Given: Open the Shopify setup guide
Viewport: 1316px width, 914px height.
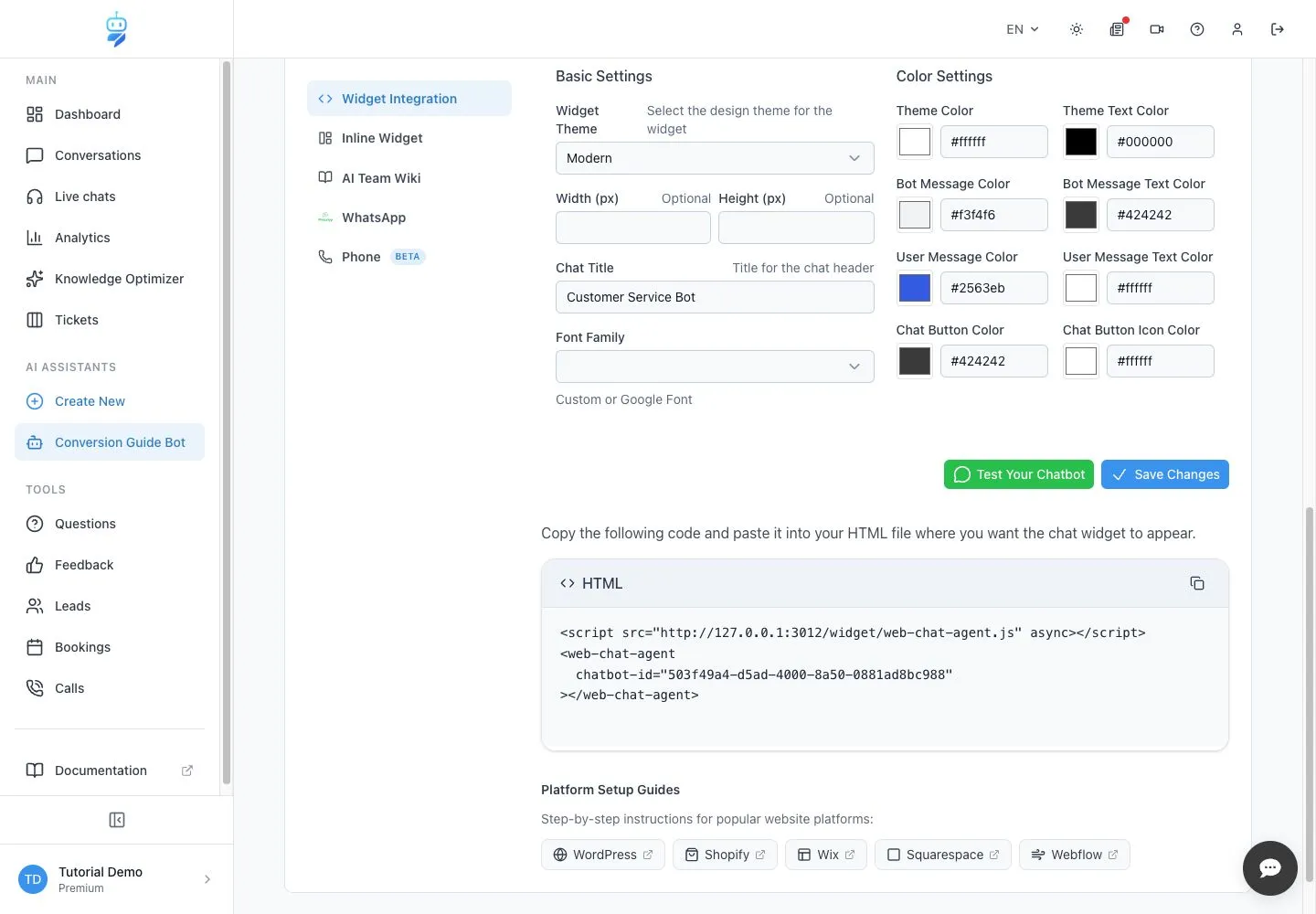Looking at the screenshot, I should point(725,855).
